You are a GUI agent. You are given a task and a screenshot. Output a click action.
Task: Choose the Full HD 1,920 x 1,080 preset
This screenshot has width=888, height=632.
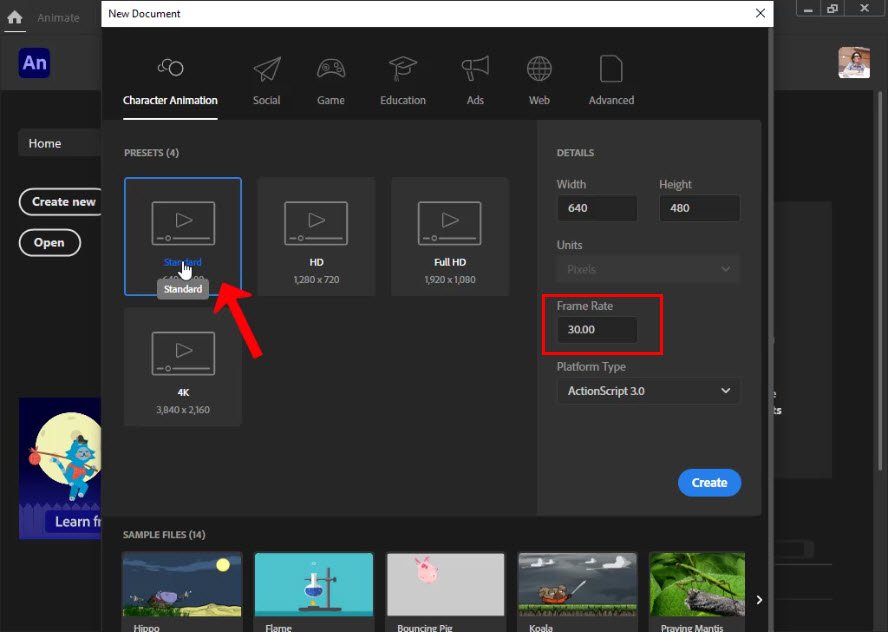(x=450, y=236)
